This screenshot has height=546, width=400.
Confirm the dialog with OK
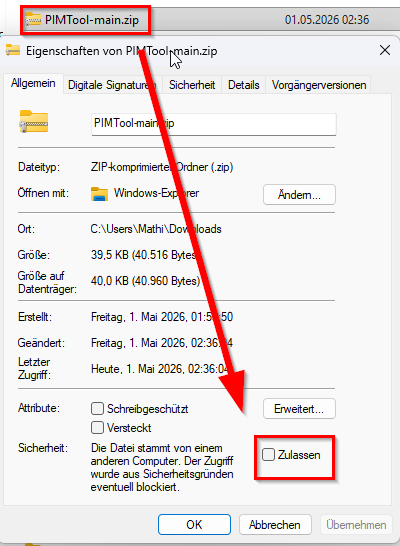[x=194, y=524]
